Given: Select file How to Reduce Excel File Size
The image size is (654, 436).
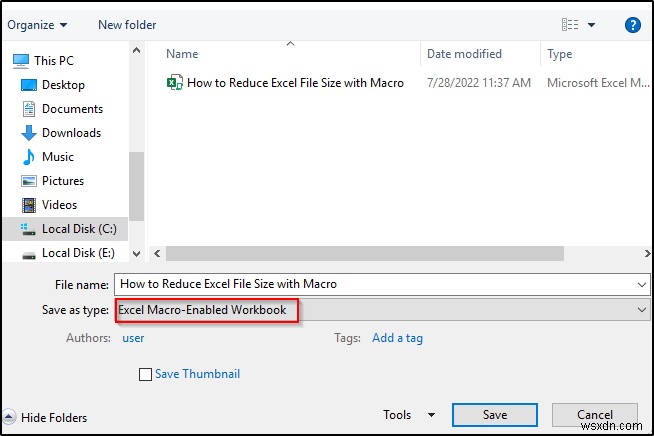Looking at the screenshot, I should tap(295, 83).
